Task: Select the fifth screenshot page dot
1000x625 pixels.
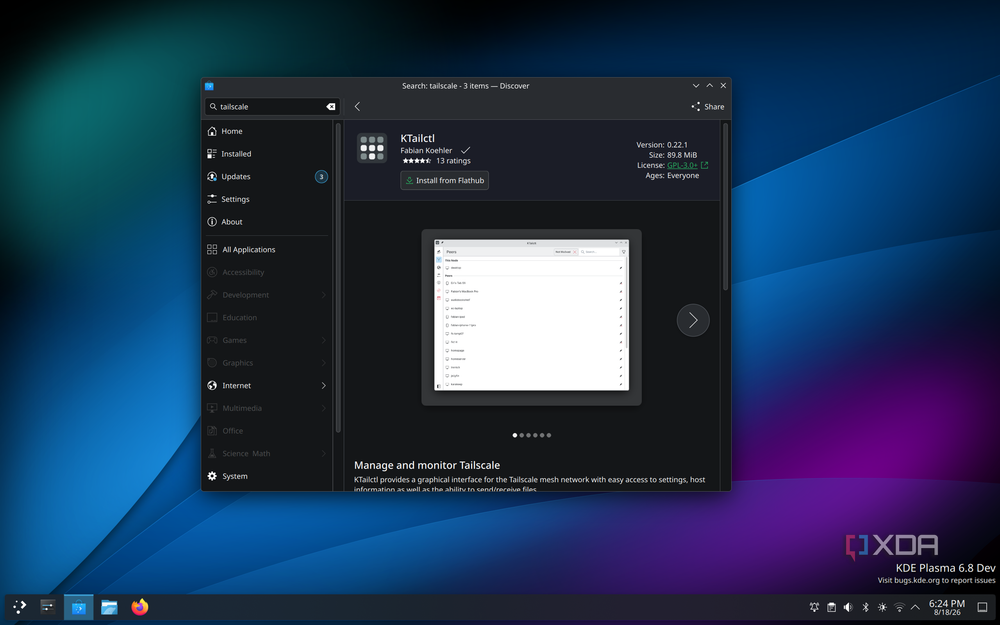Action: 542,435
